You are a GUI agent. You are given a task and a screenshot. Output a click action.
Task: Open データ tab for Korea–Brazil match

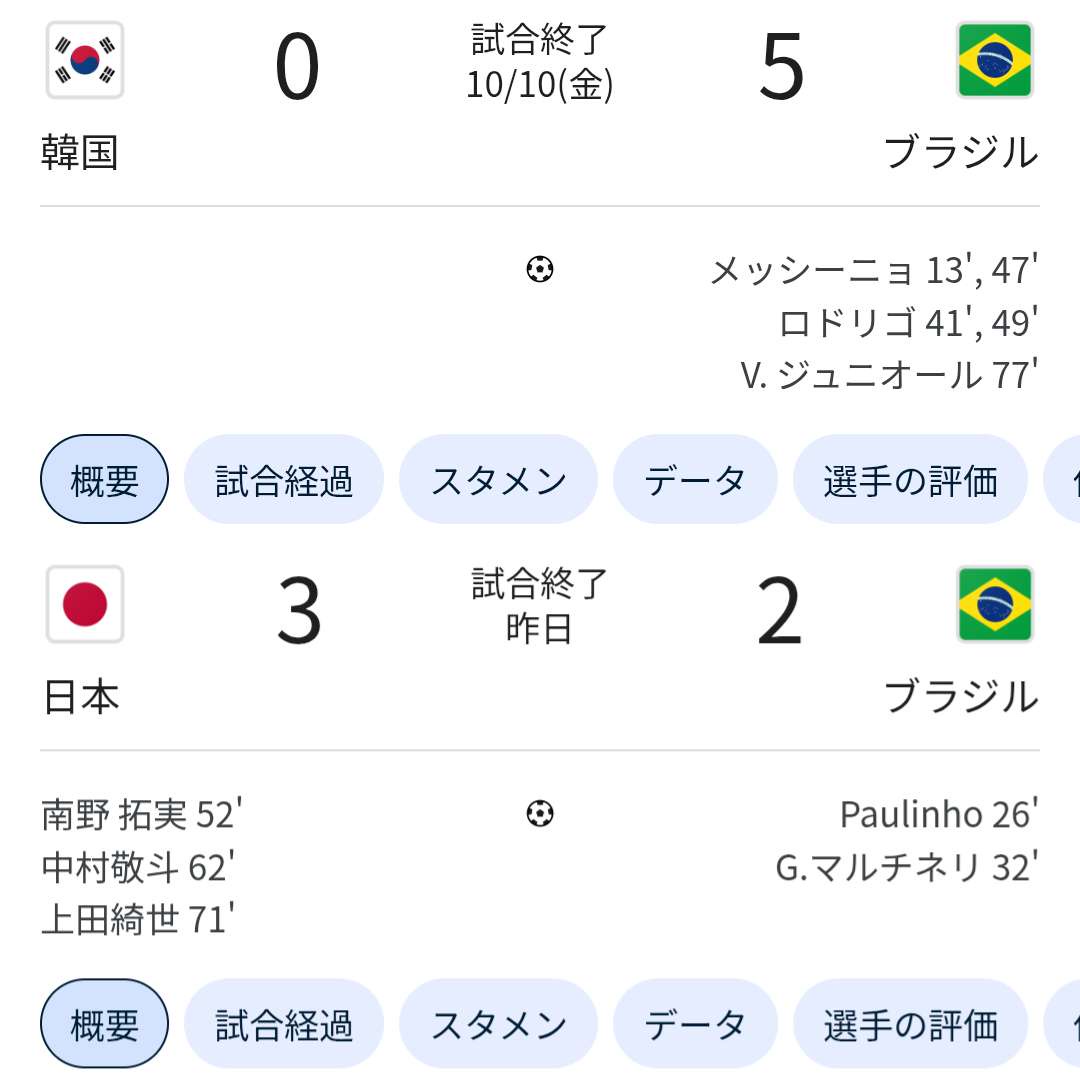point(695,480)
